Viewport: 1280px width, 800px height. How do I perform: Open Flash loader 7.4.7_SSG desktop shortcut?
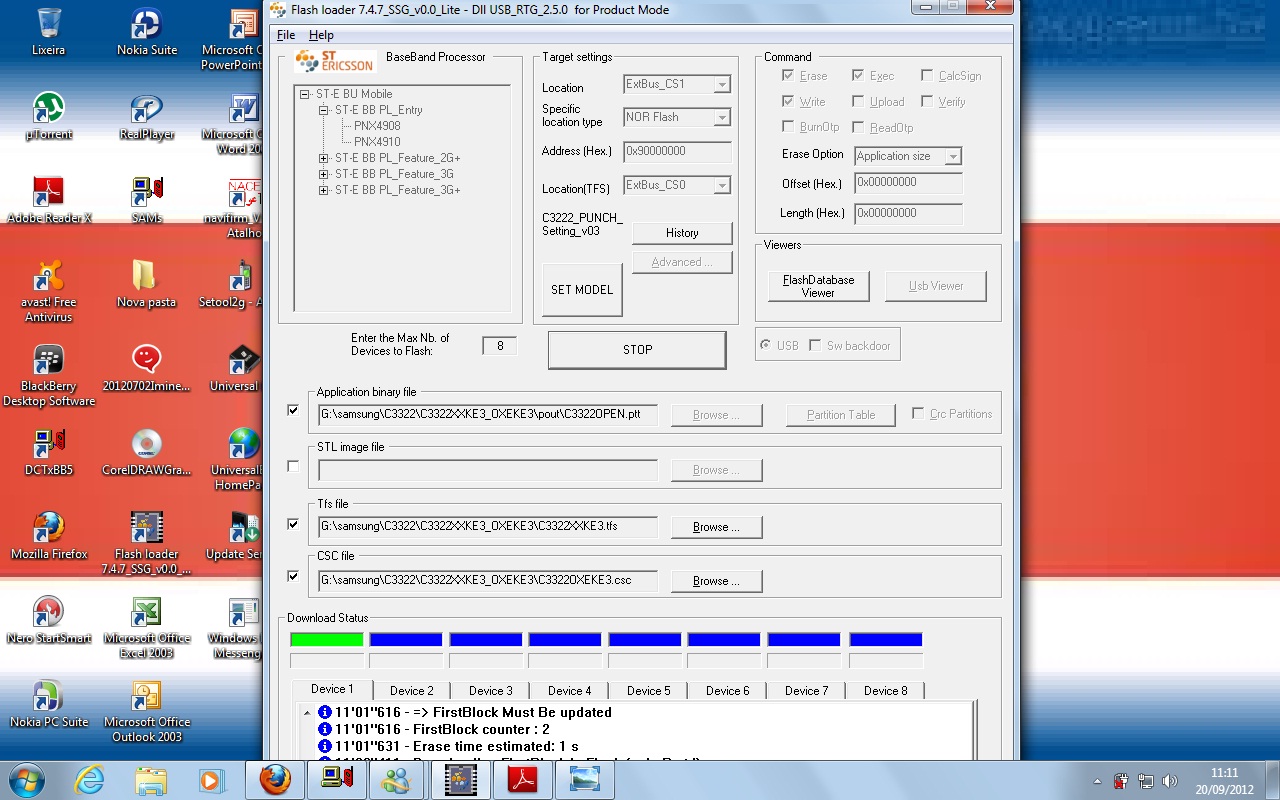[146, 543]
